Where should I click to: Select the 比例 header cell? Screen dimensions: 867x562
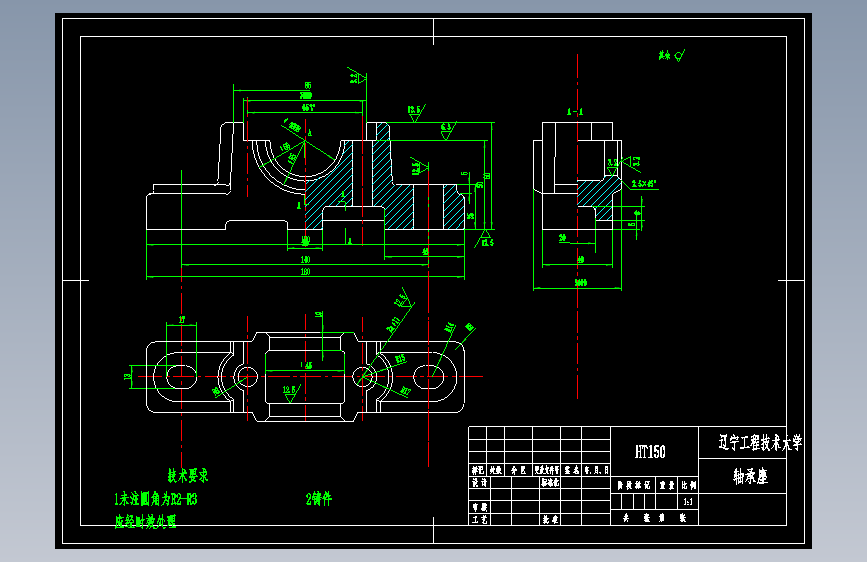coord(688,485)
